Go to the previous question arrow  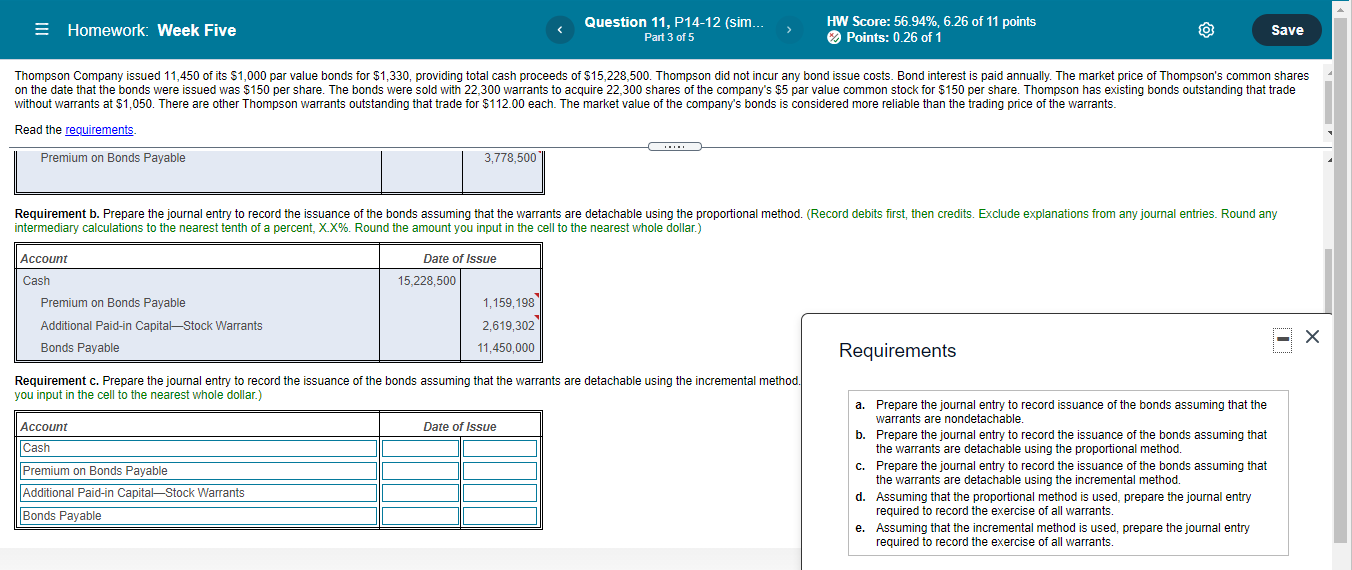(560, 30)
